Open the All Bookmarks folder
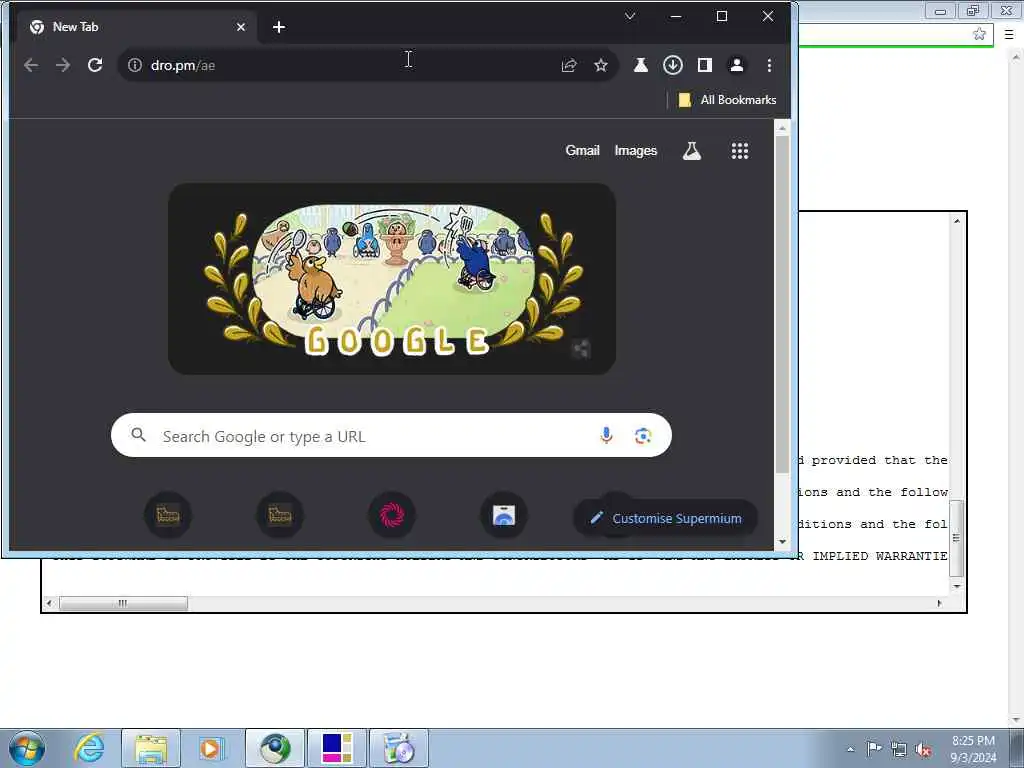 pos(727,100)
